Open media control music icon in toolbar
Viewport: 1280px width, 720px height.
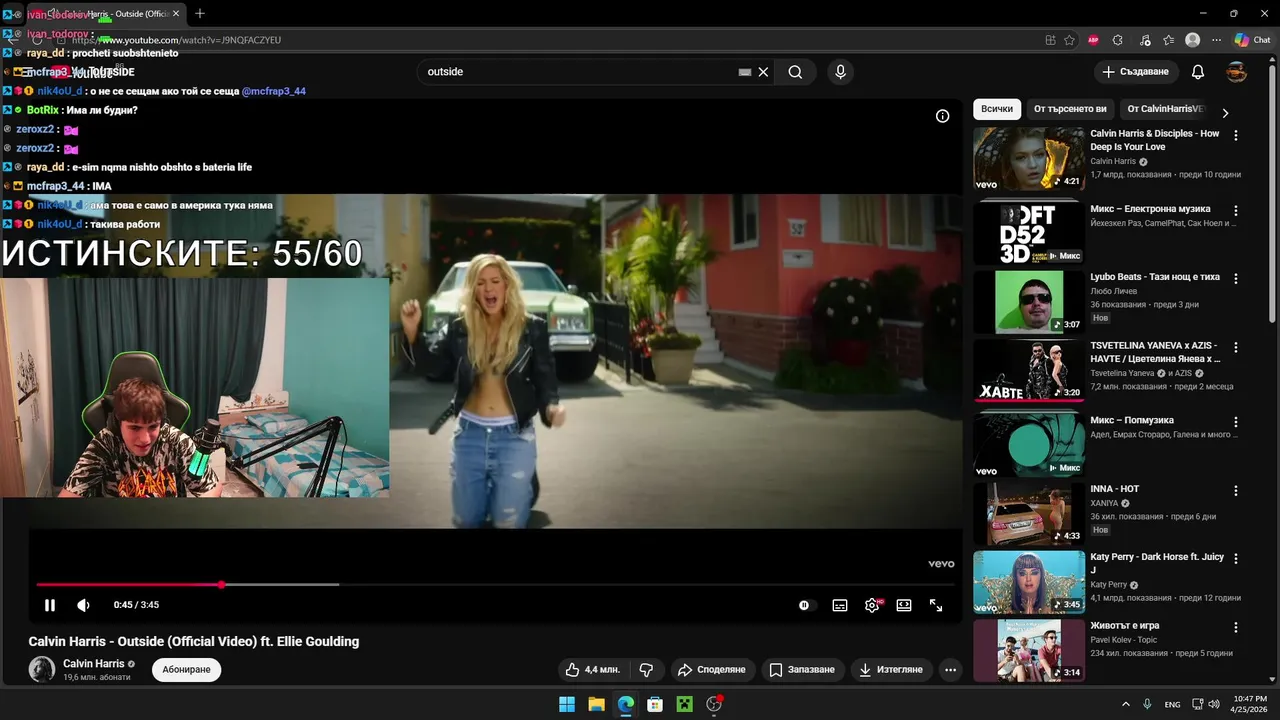point(1144,40)
